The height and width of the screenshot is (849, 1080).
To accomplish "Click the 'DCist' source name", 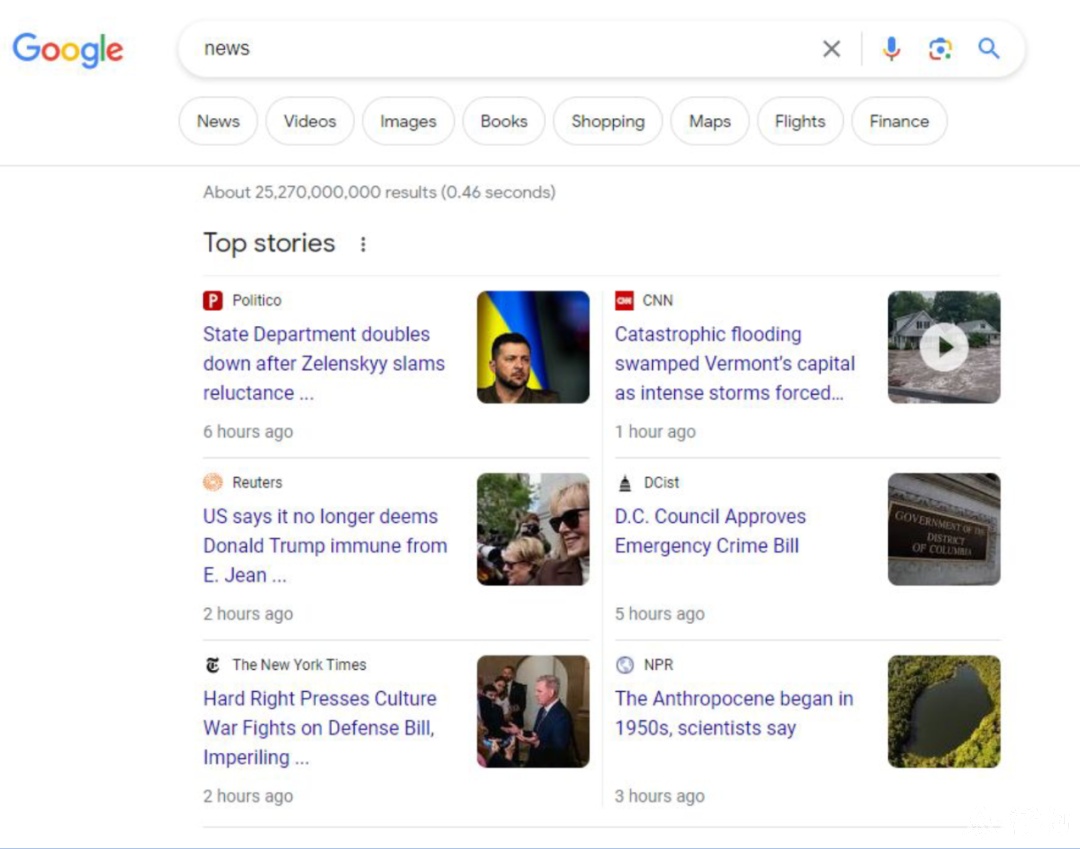I will [x=661, y=483].
